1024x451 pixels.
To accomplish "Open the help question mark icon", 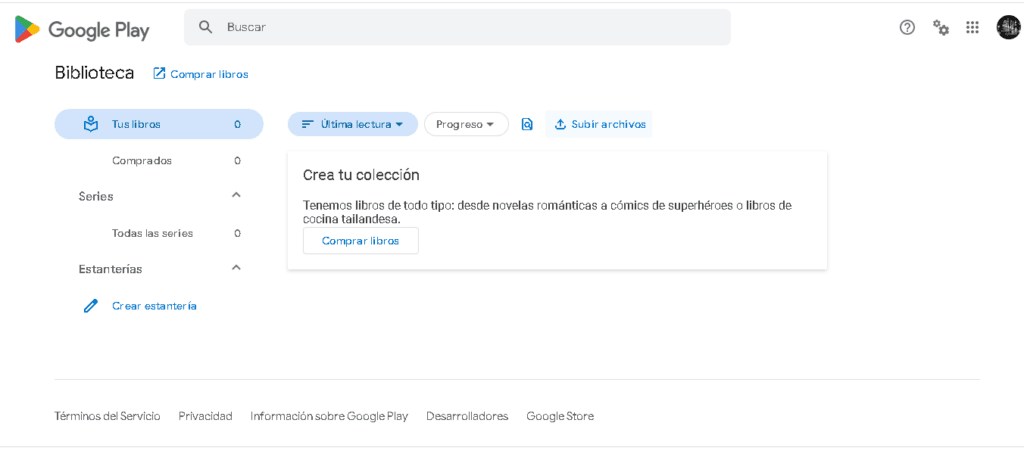I will tap(907, 27).
